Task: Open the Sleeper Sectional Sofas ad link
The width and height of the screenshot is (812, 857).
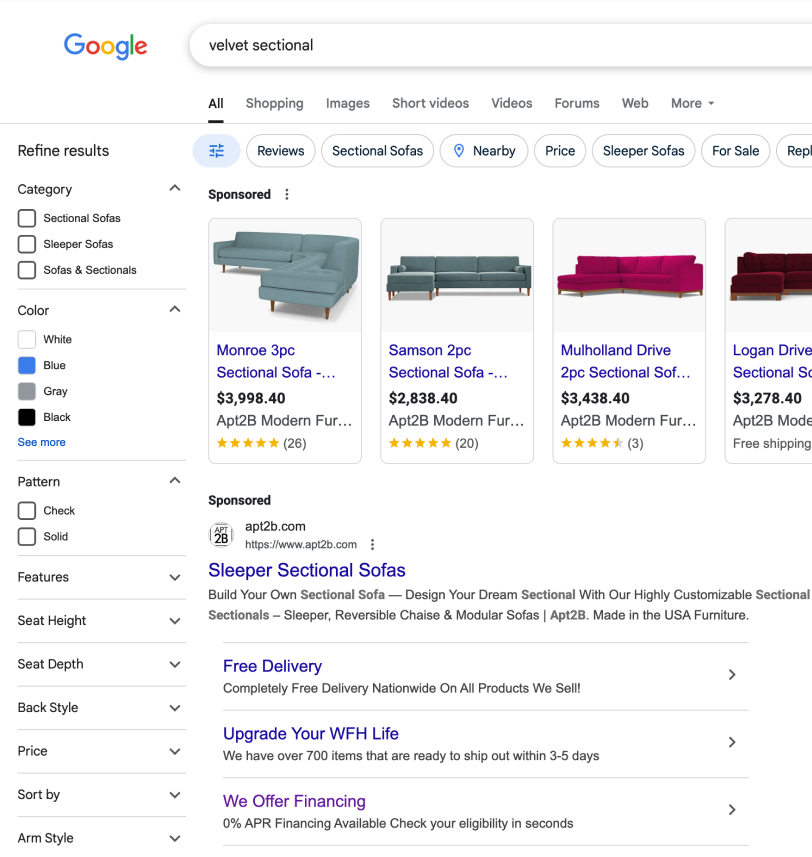Action: pos(307,570)
